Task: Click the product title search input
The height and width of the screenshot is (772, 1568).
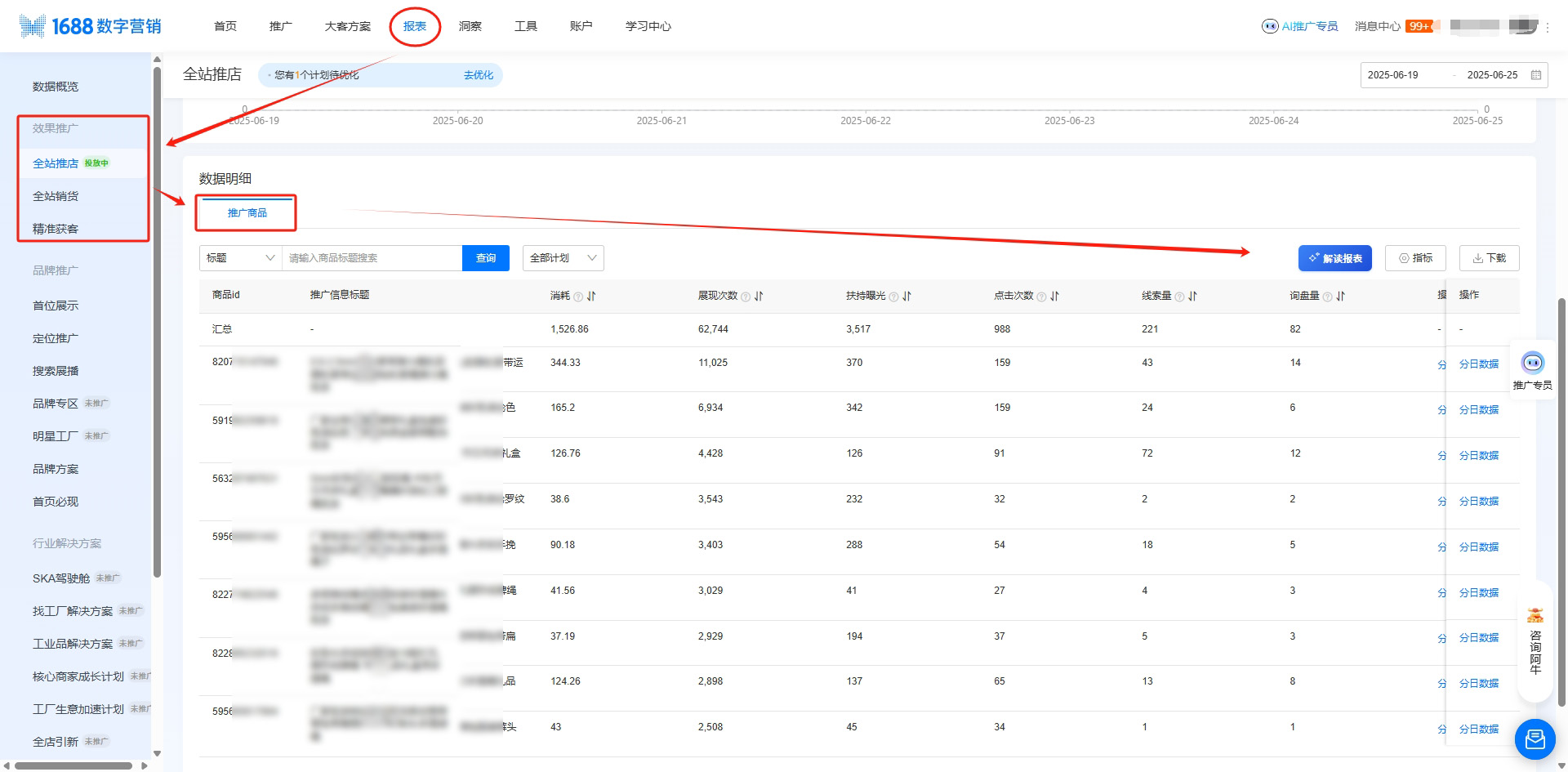Action: [372, 258]
